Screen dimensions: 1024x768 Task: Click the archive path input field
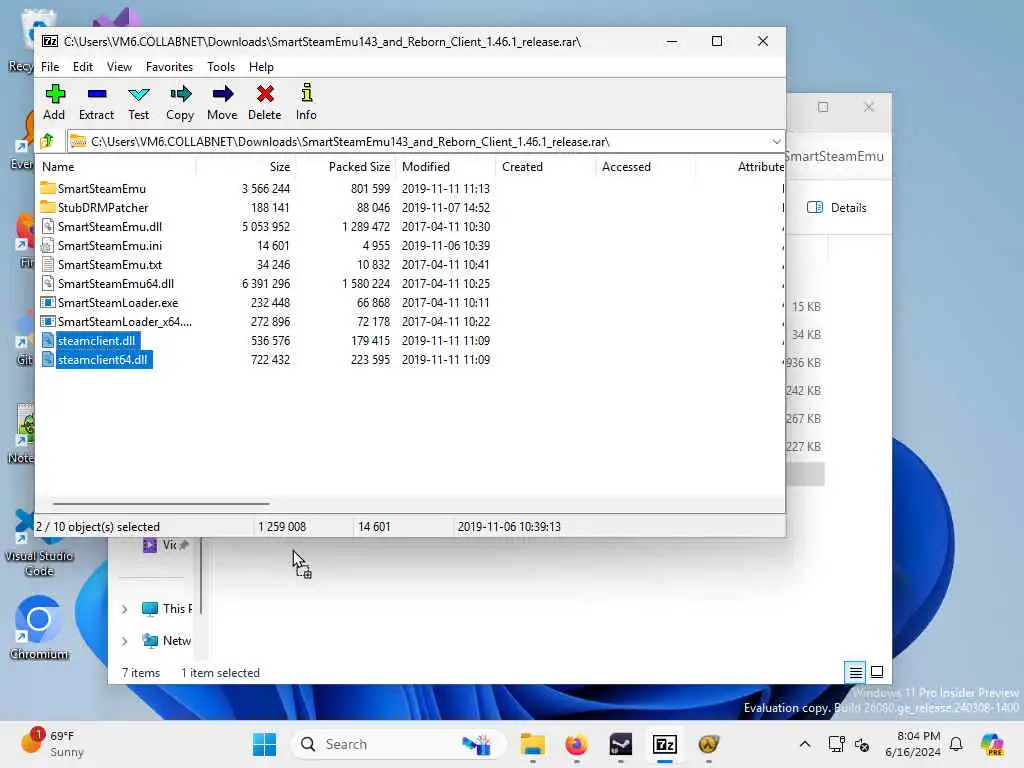[418, 142]
